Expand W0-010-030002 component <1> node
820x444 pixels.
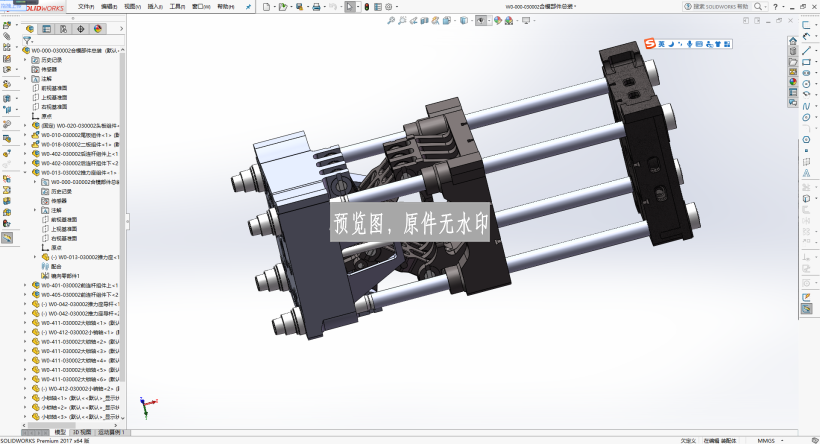click(25, 135)
